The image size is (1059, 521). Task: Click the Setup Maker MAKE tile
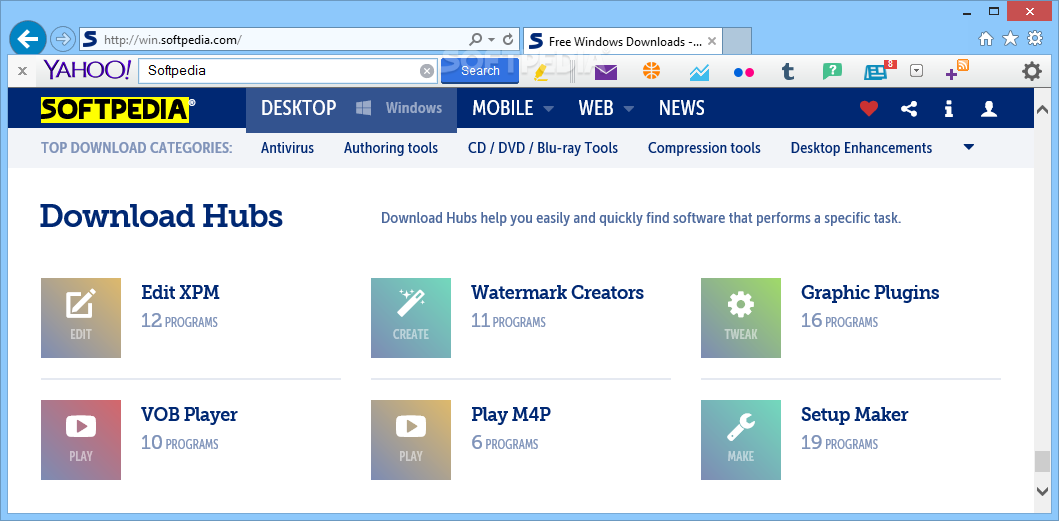[741, 440]
